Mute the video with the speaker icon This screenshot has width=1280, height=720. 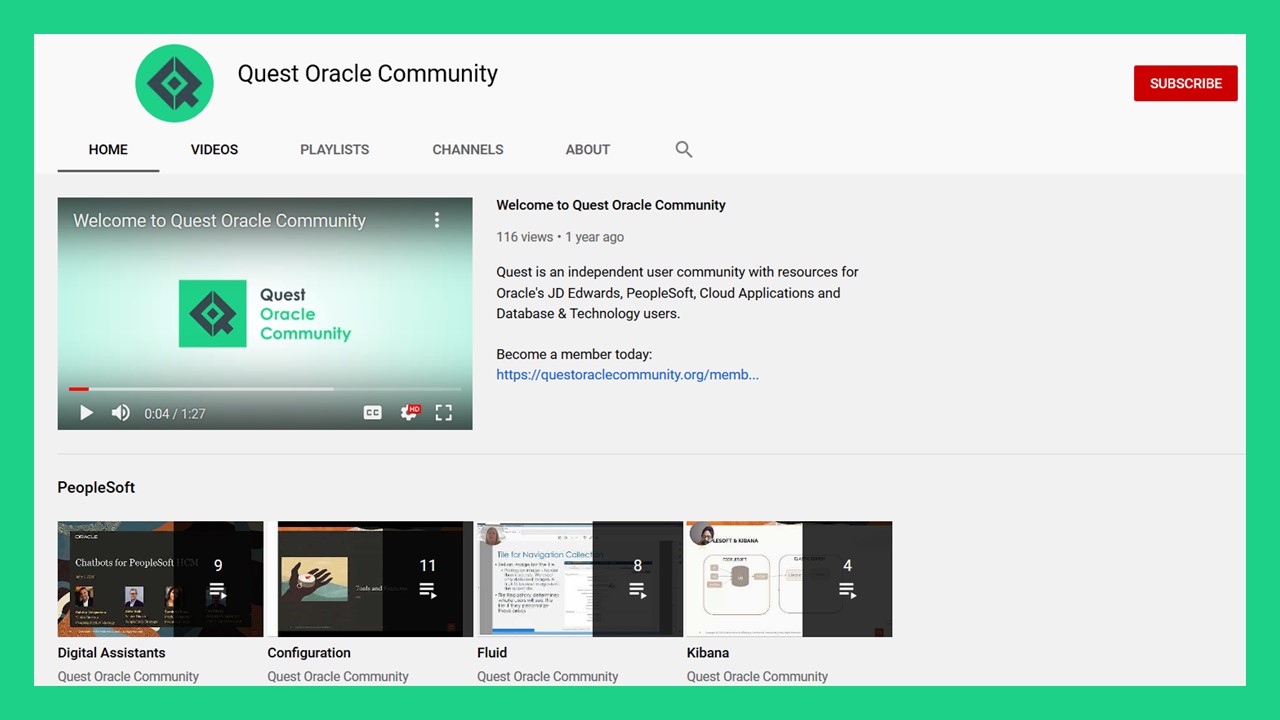(x=121, y=413)
